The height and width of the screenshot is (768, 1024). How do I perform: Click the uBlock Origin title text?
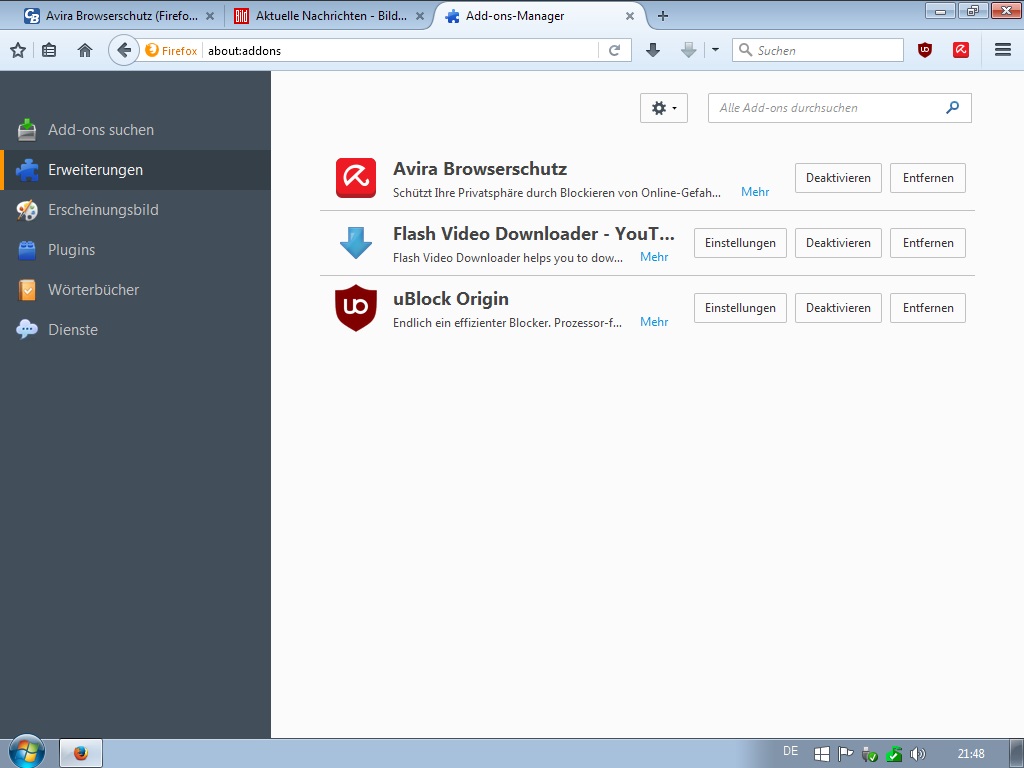point(451,298)
